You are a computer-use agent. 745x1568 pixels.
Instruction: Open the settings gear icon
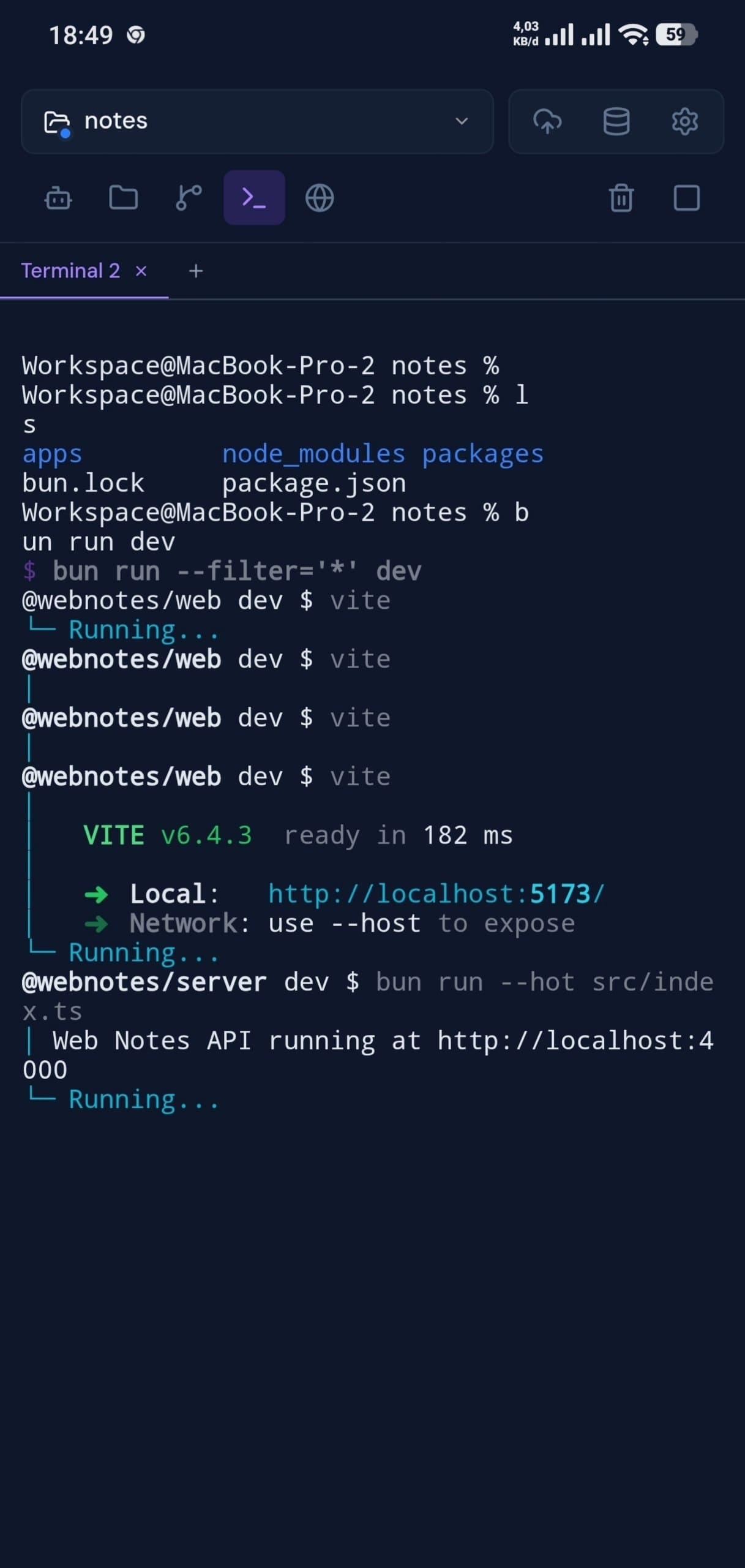pos(684,121)
